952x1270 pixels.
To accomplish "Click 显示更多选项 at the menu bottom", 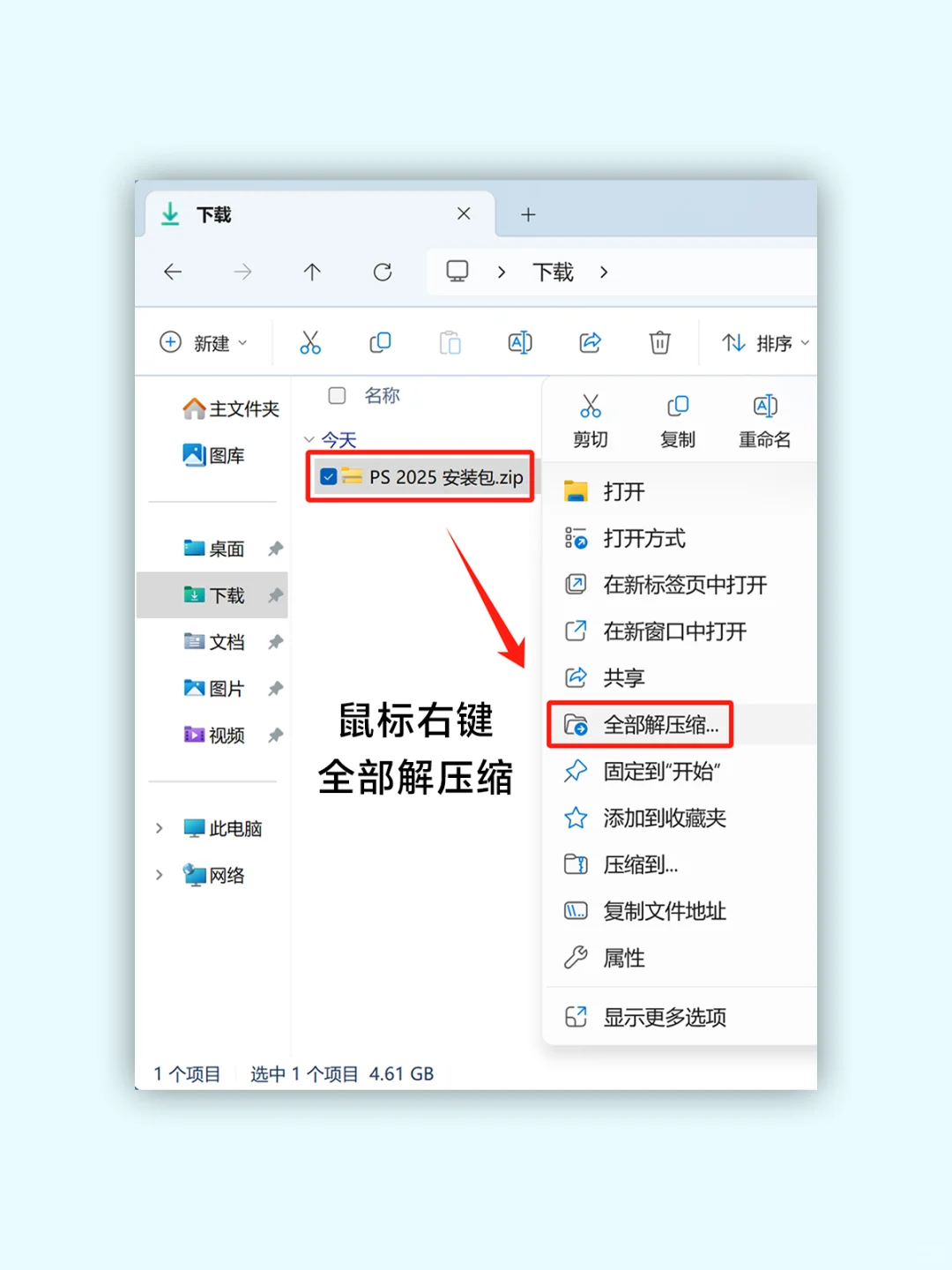I will (664, 1017).
